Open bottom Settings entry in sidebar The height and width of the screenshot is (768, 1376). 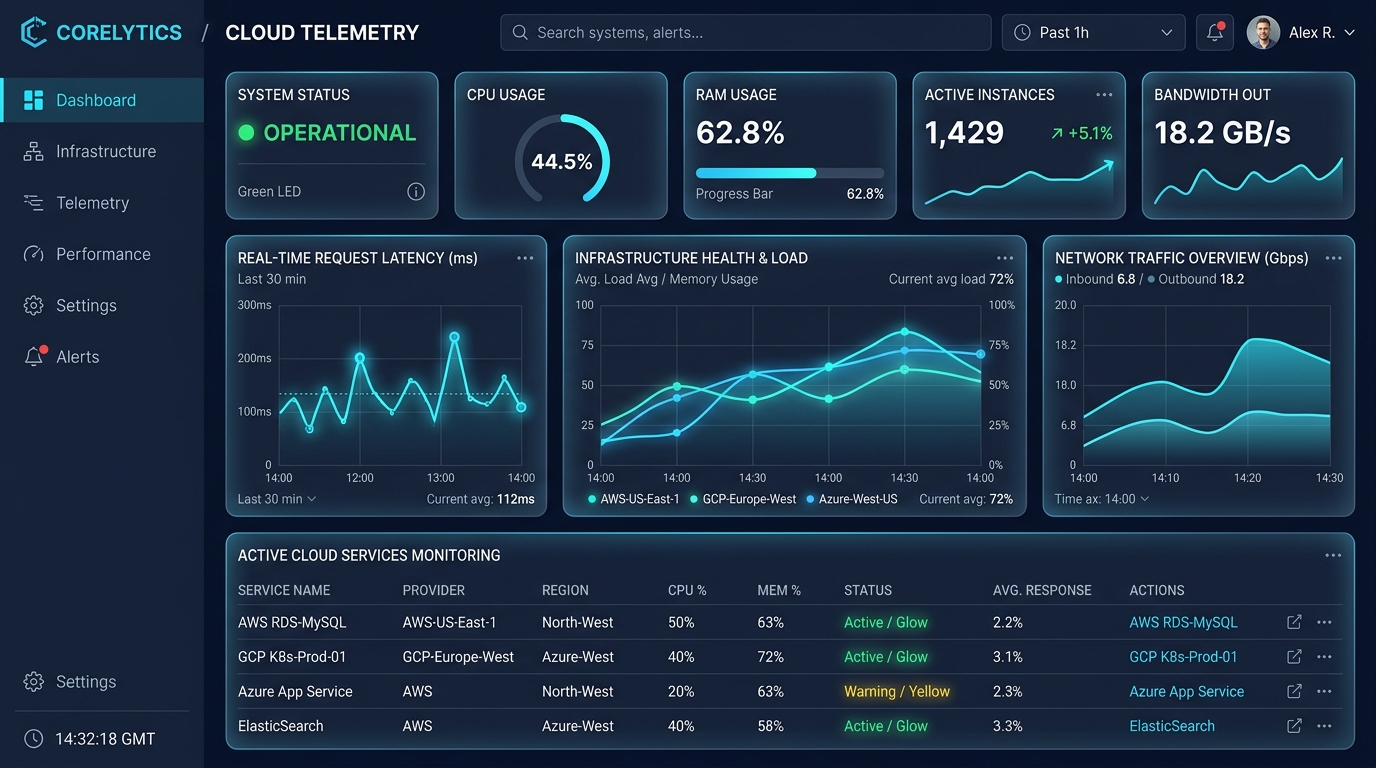coord(102,682)
